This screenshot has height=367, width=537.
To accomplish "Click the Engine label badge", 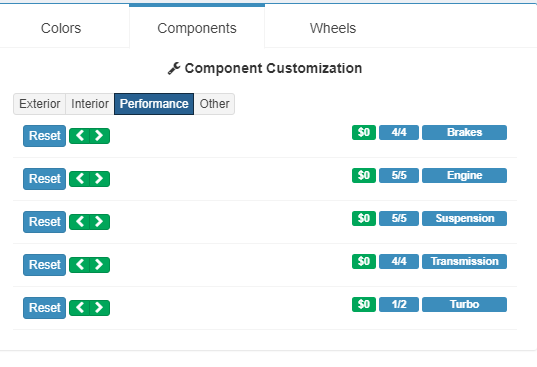I will (464, 175).
